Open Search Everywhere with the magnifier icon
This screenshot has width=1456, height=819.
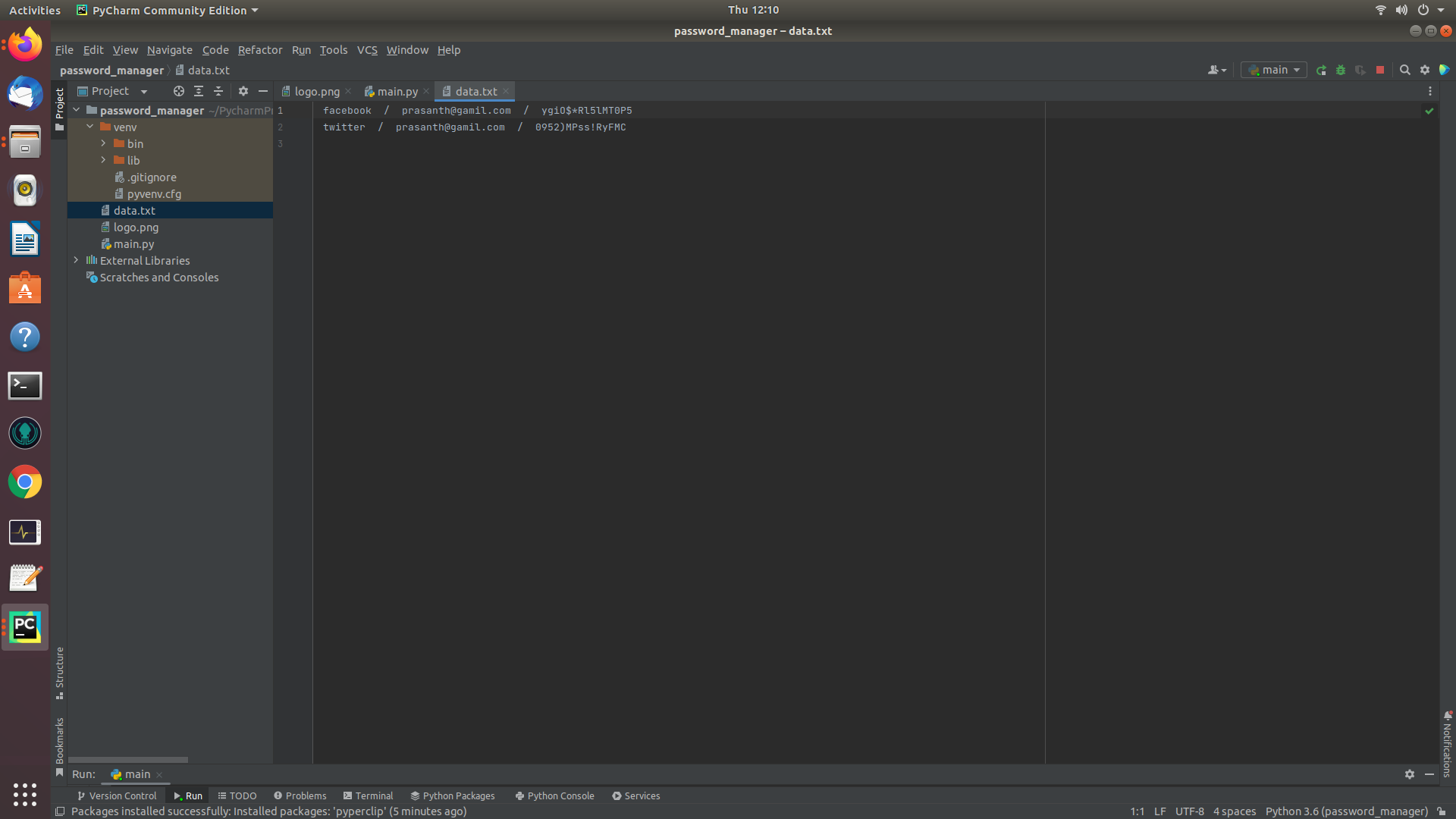[x=1405, y=70]
